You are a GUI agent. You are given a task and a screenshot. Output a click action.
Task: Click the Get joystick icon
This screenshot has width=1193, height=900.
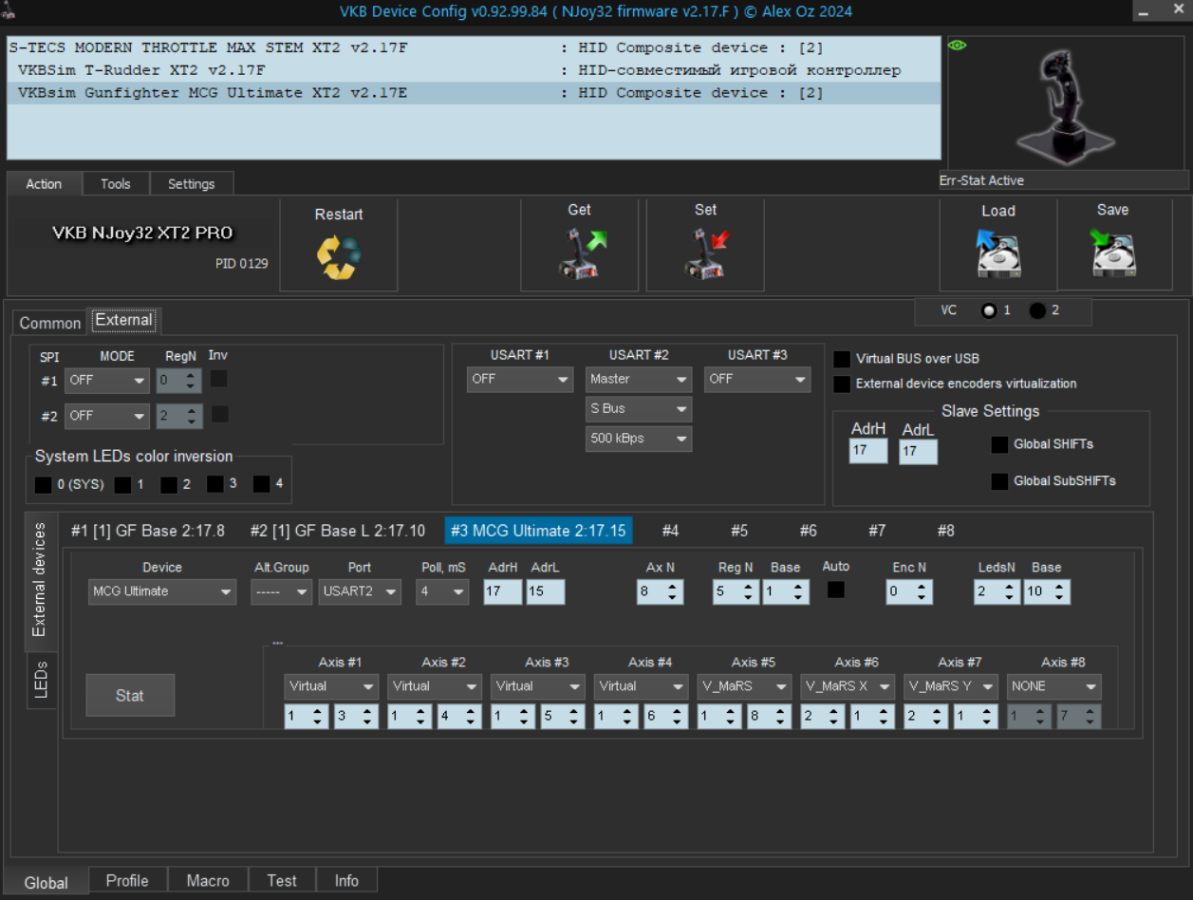tap(579, 254)
